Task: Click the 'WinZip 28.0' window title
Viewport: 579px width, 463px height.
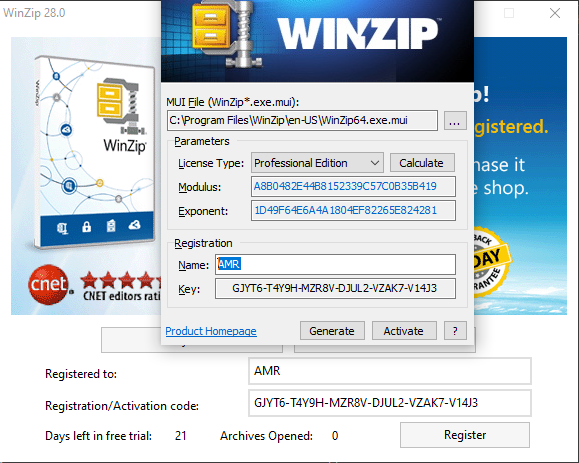Action: click(34, 13)
